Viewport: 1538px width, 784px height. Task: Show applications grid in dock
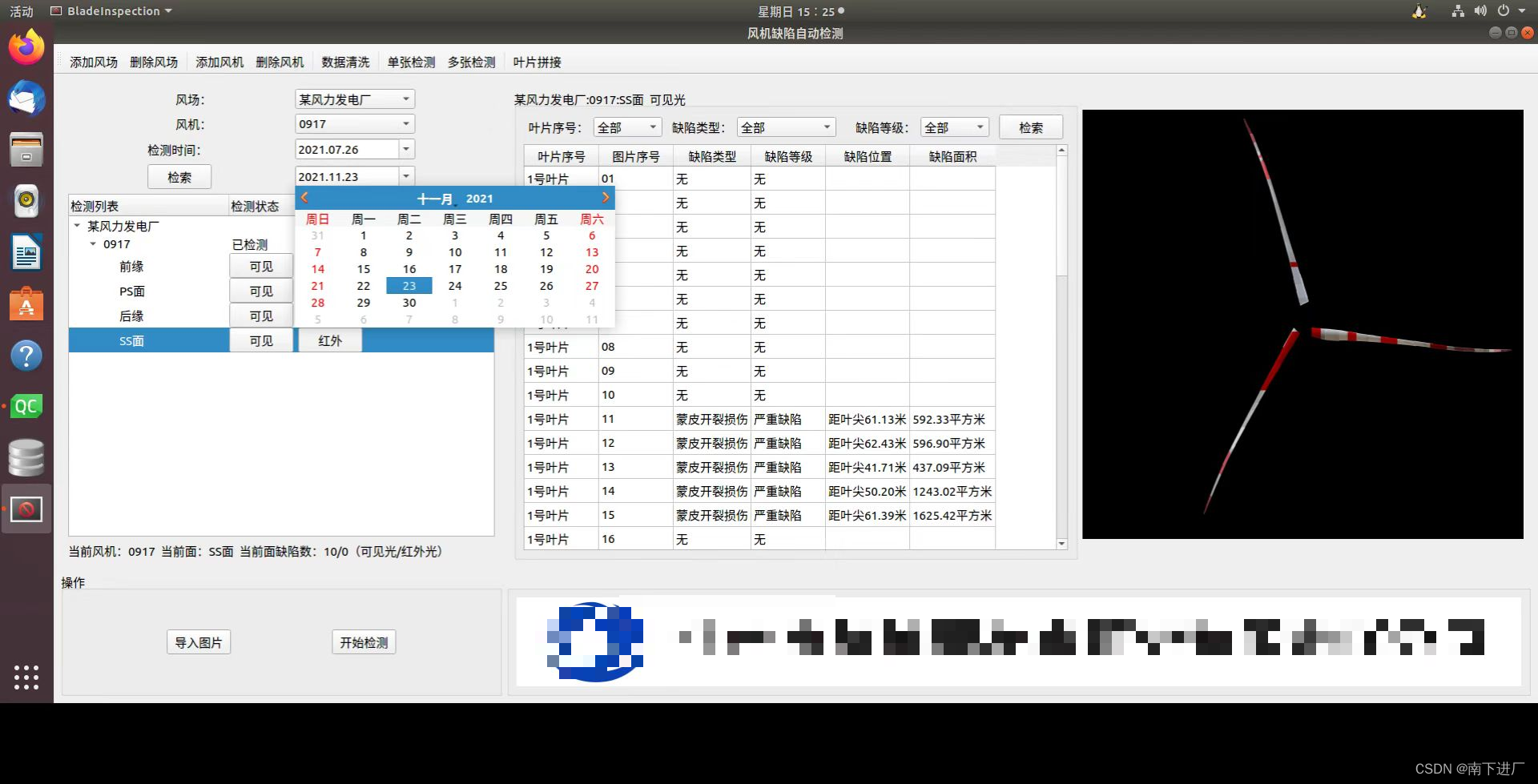(x=26, y=677)
